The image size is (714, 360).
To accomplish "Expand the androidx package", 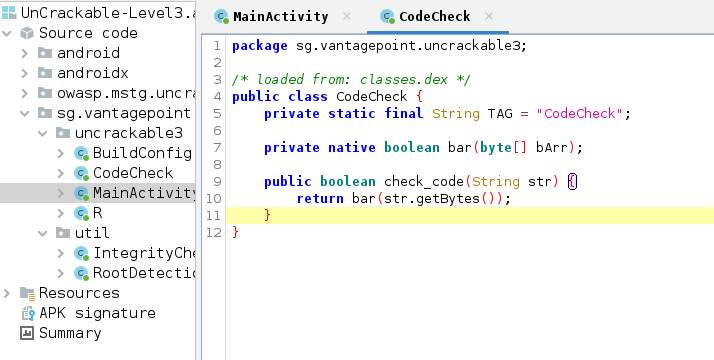I will (x=25, y=73).
